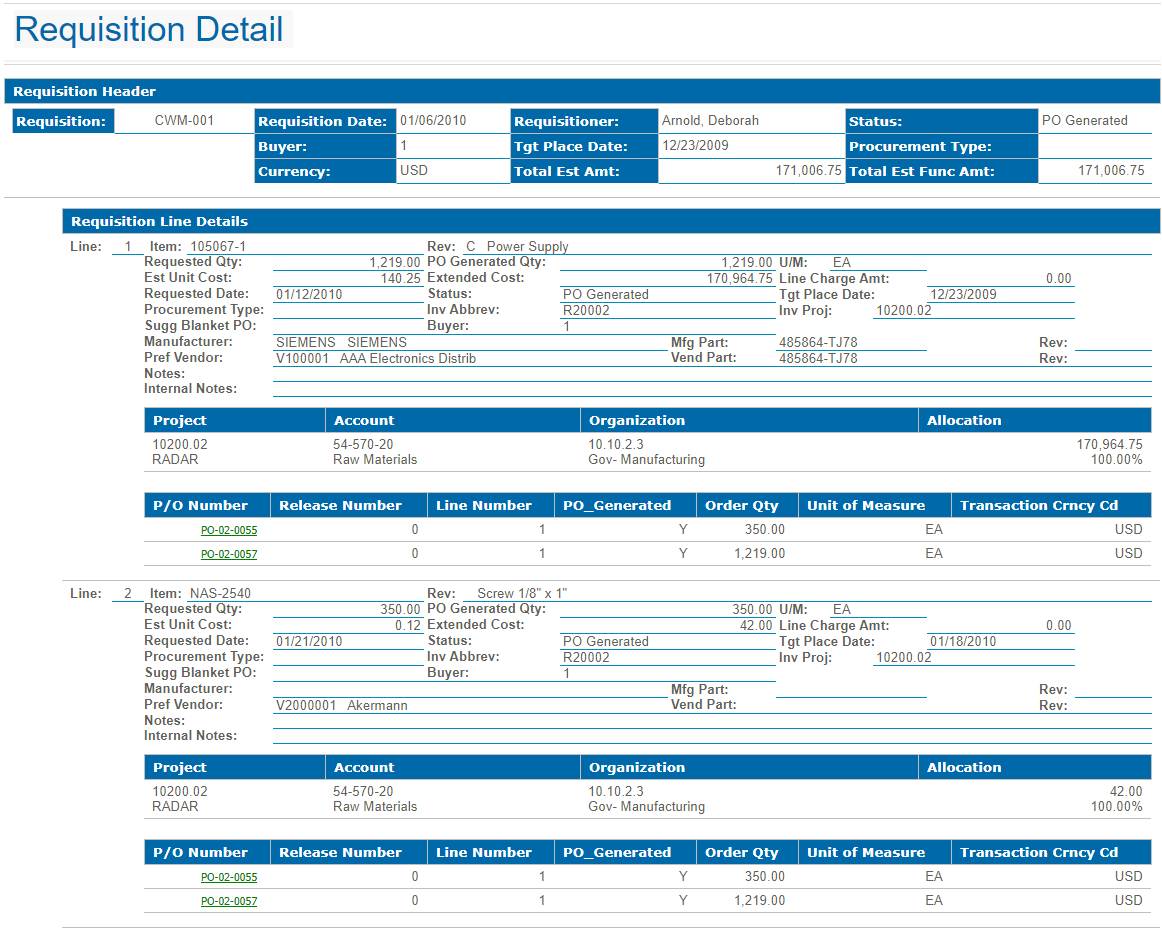Click PO-02-0055 link in Line 2 table
Image resolution: width=1162 pixels, height=936 pixels.
click(228, 877)
